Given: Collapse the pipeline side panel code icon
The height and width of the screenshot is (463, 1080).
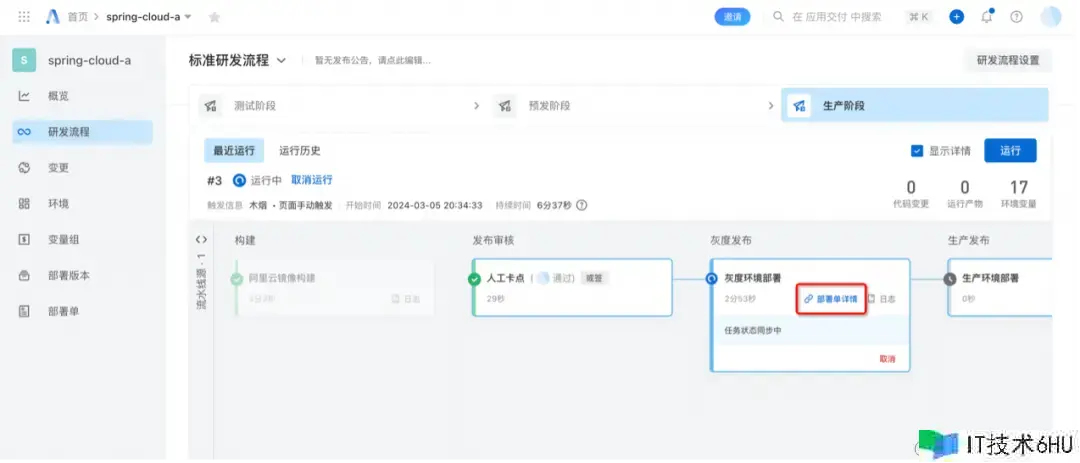Looking at the screenshot, I should coord(201,240).
